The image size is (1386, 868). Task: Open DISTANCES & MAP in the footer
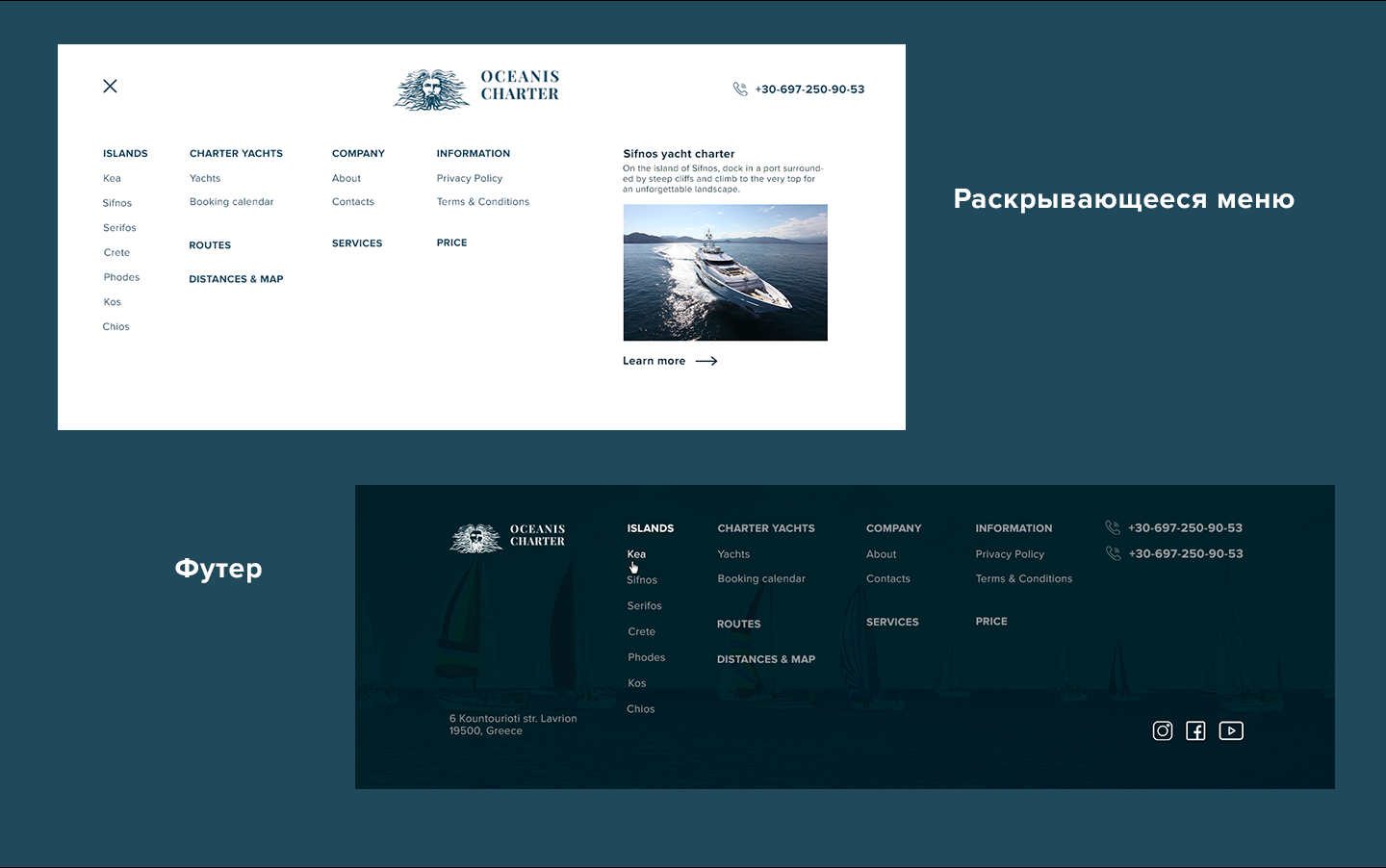pyautogui.click(x=766, y=660)
